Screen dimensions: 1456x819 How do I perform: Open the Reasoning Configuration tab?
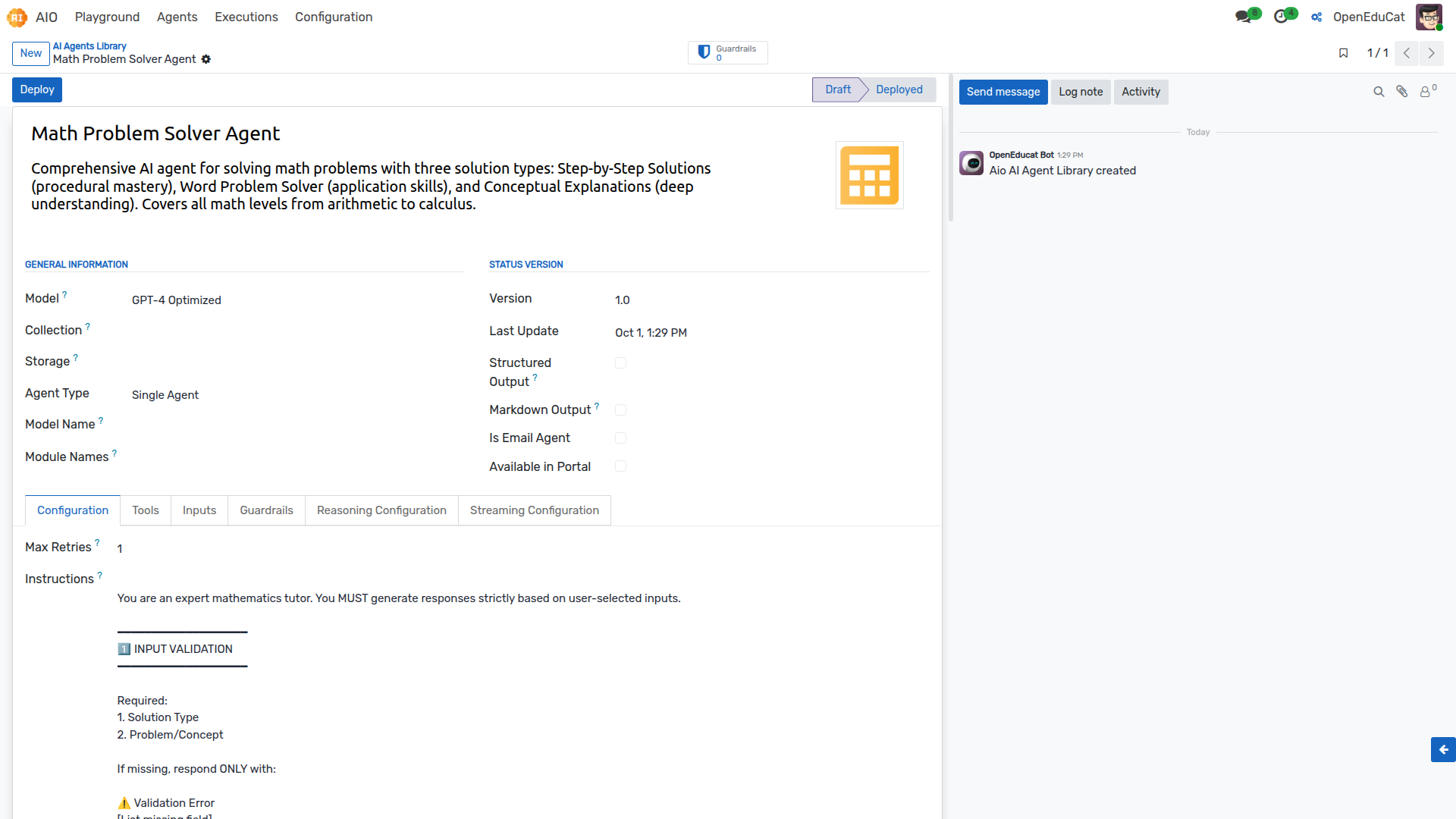tap(381, 510)
